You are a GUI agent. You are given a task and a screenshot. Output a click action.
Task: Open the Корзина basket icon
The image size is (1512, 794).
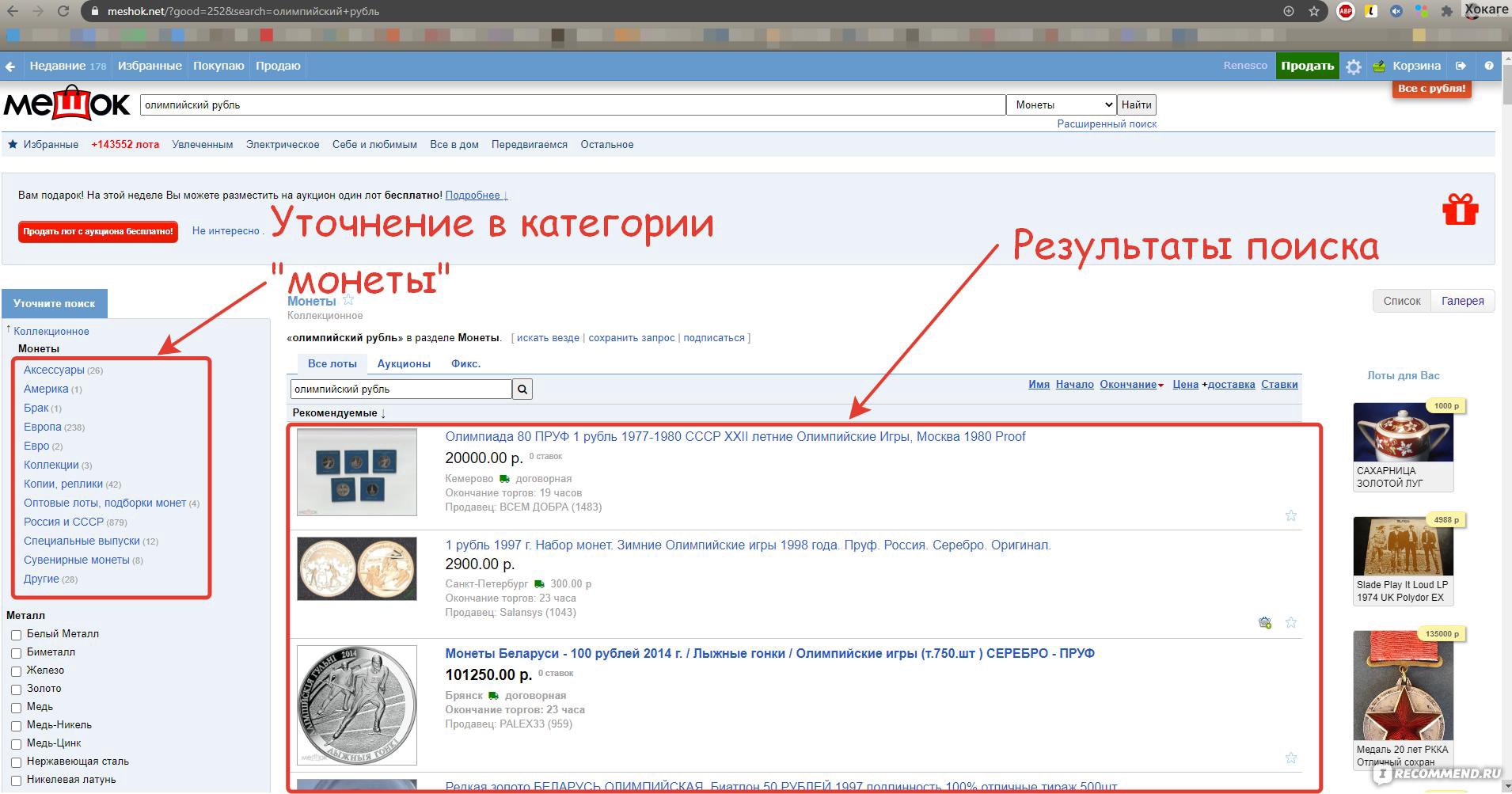(x=1379, y=66)
